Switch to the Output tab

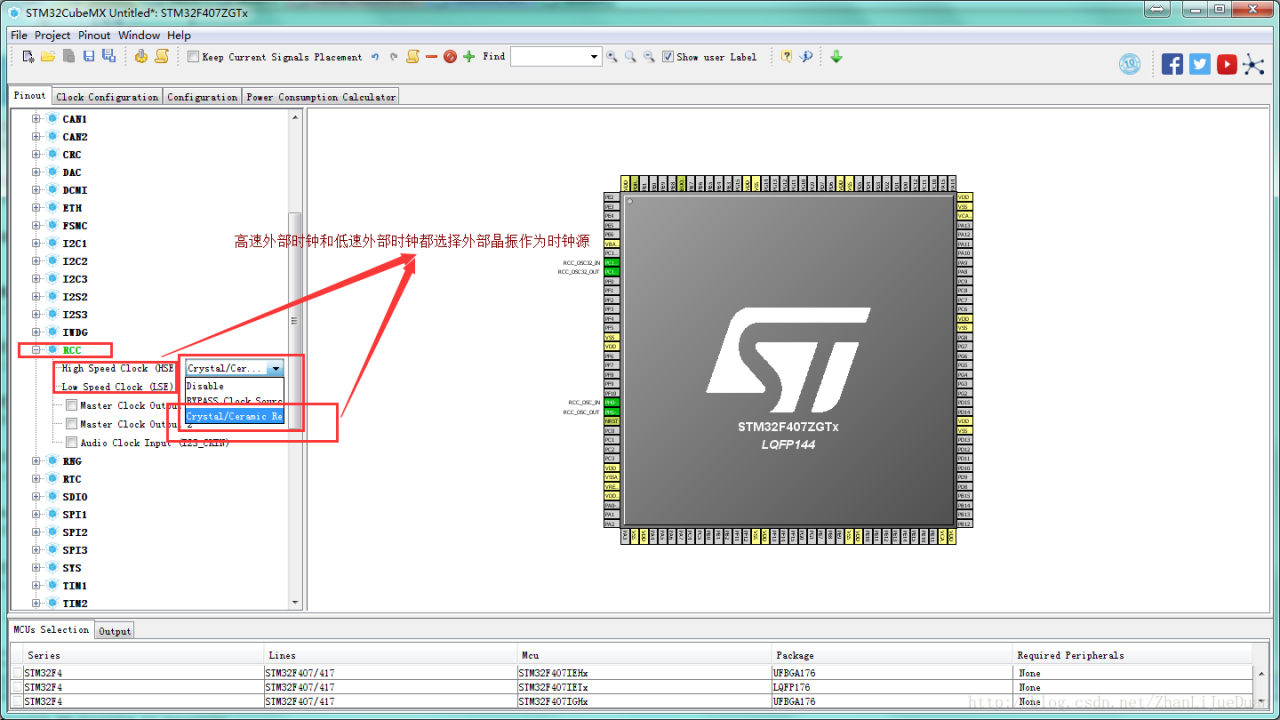[x=114, y=631]
